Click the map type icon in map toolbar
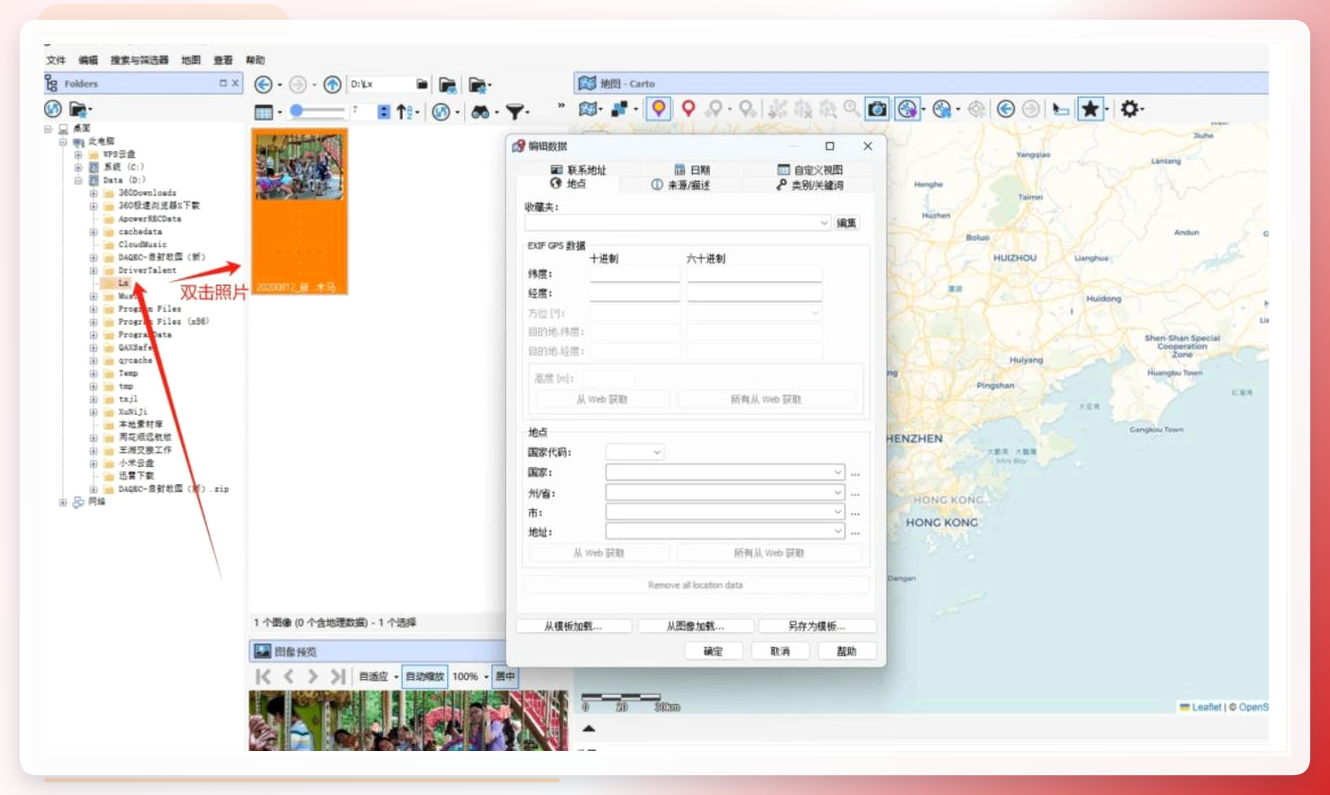This screenshot has height=795, width=1330. pos(588,109)
